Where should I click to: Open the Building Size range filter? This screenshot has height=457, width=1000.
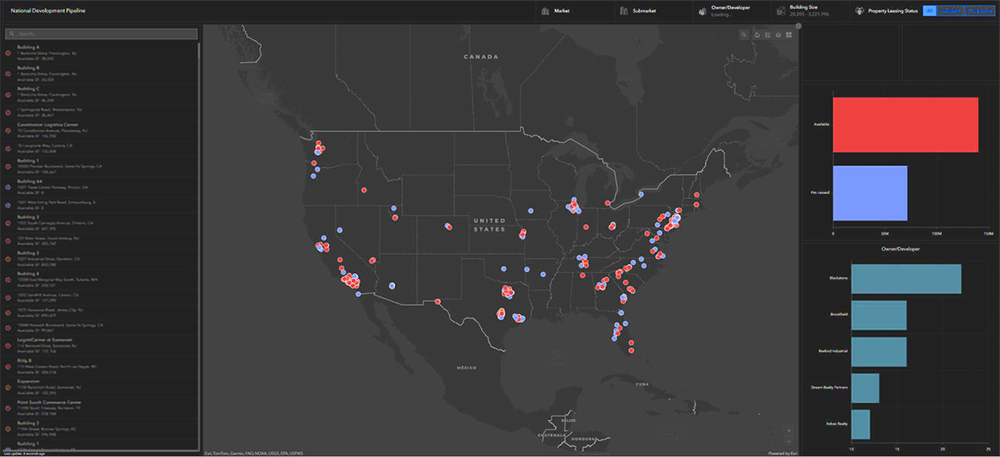(808, 11)
